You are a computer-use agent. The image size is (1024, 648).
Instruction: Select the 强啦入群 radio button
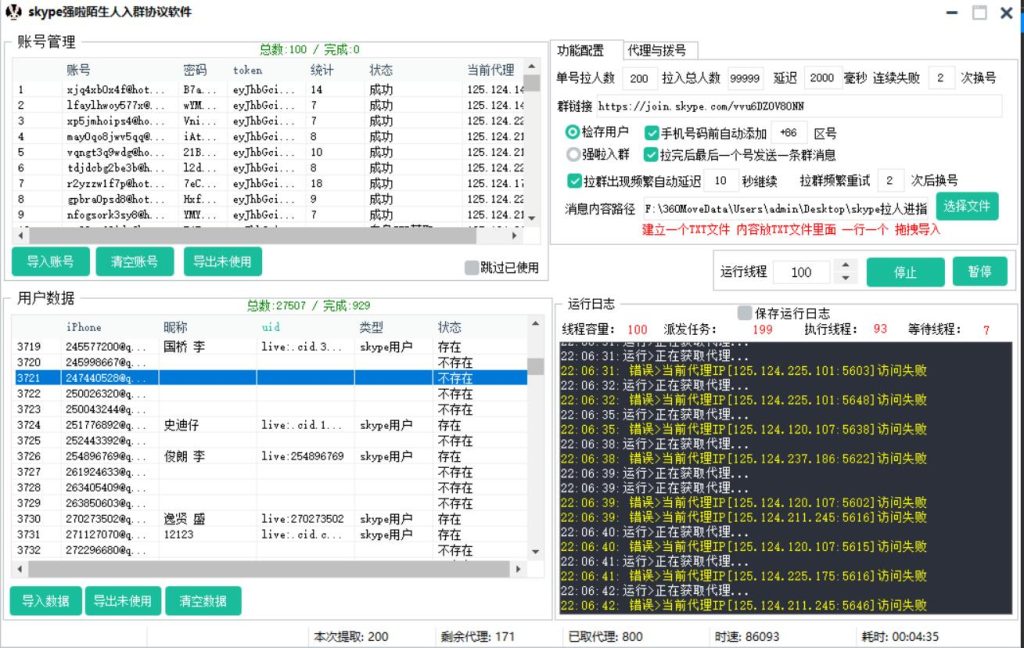point(573,155)
